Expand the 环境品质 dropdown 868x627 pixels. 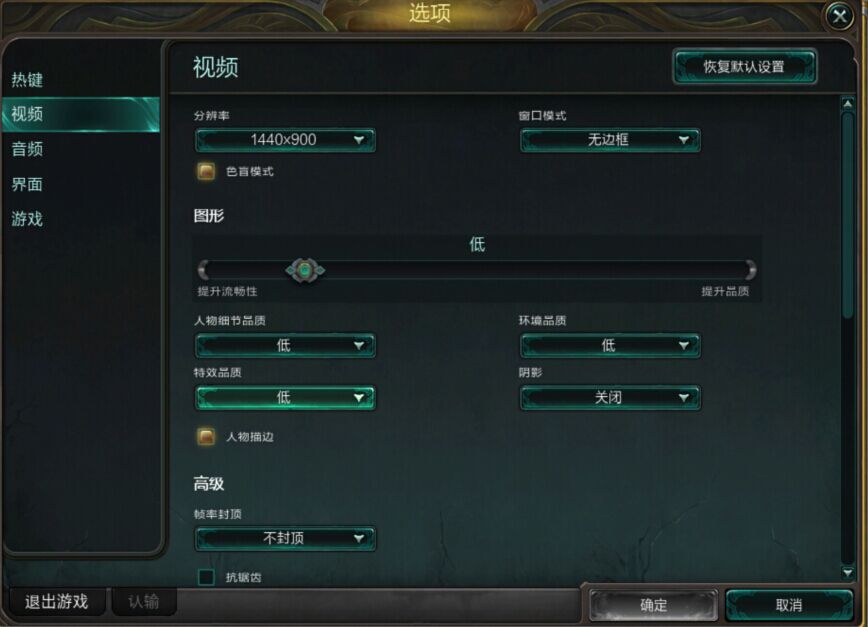pyautogui.click(x=609, y=345)
